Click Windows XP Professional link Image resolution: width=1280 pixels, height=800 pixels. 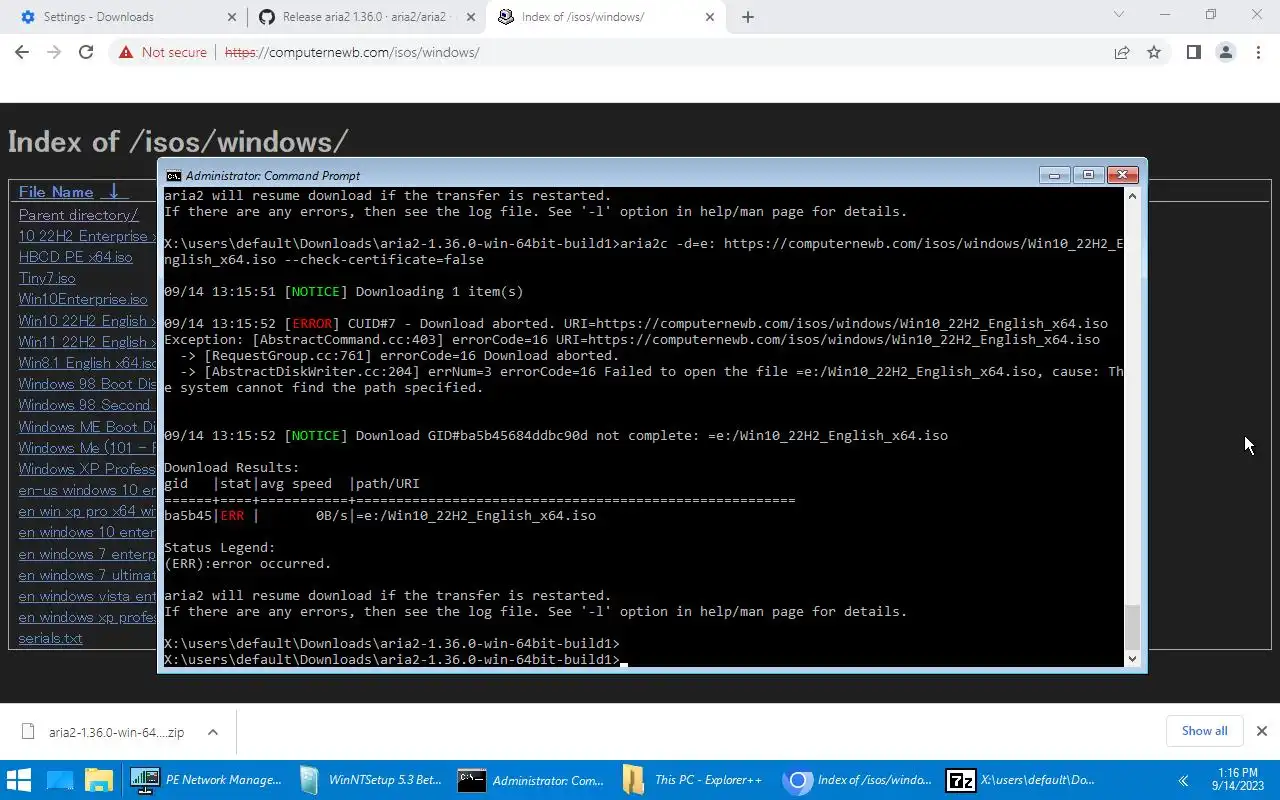point(88,469)
